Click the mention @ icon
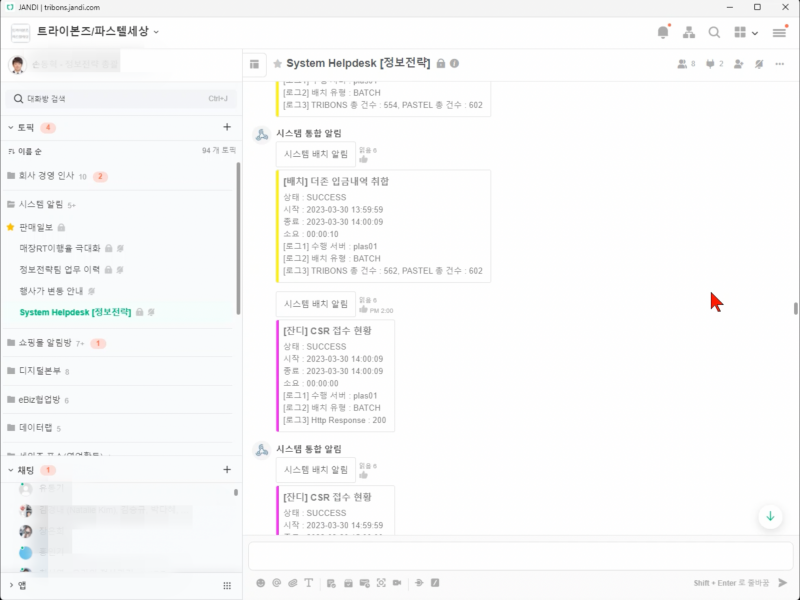The height and width of the screenshot is (600, 800). click(276, 582)
